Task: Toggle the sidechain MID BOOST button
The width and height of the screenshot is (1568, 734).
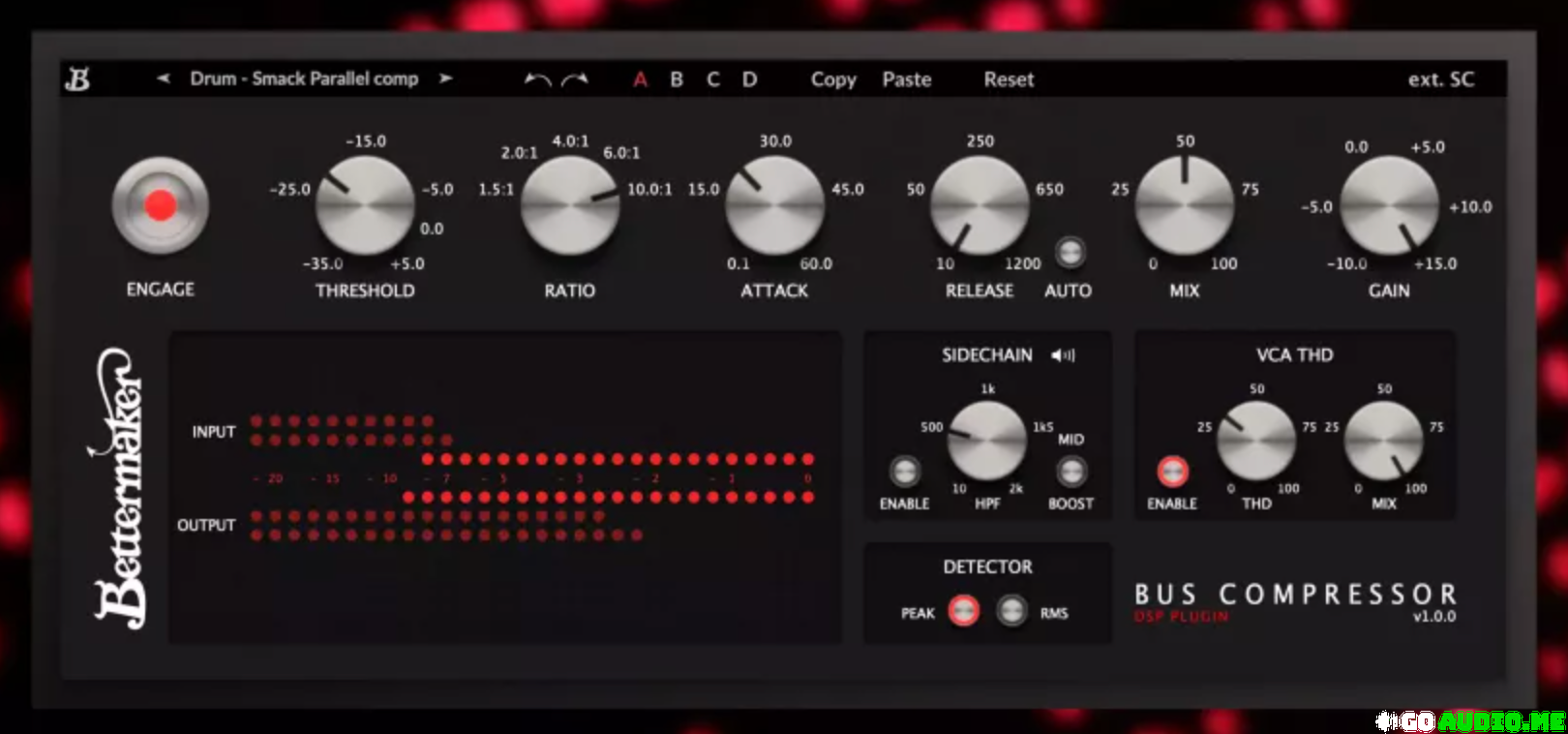Action: (1070, 472)
